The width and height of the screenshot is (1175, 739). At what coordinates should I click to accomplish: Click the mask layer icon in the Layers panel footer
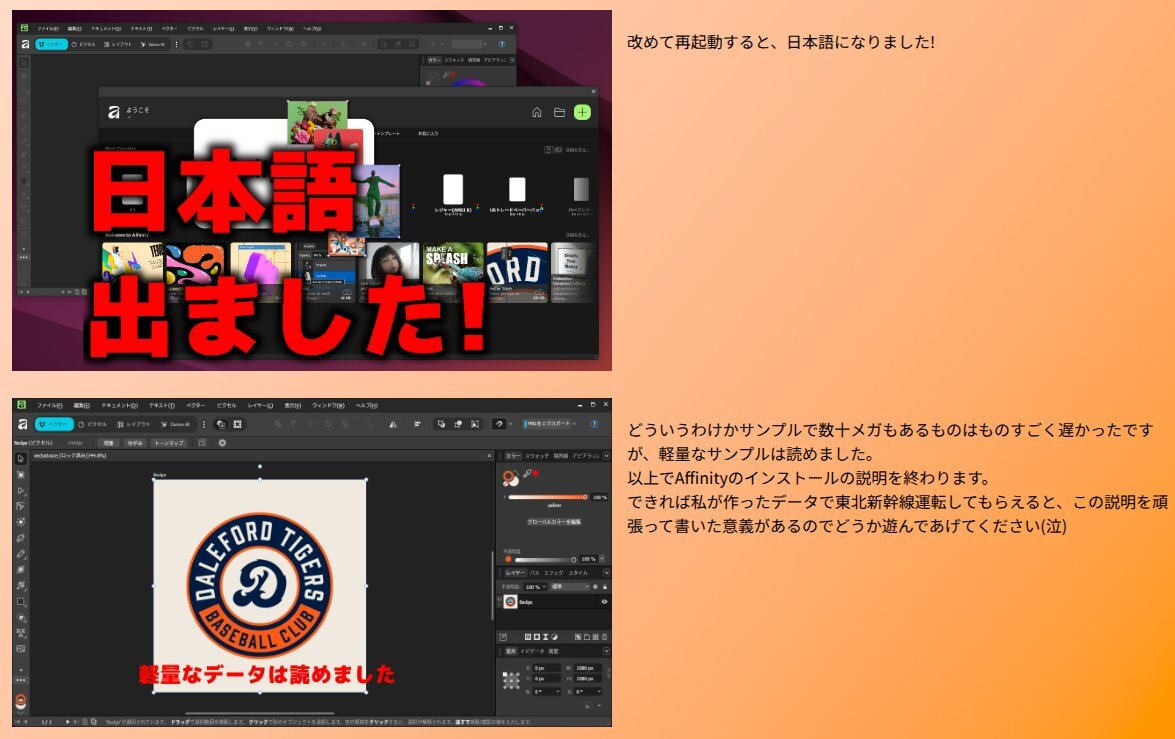click(537, 637)
